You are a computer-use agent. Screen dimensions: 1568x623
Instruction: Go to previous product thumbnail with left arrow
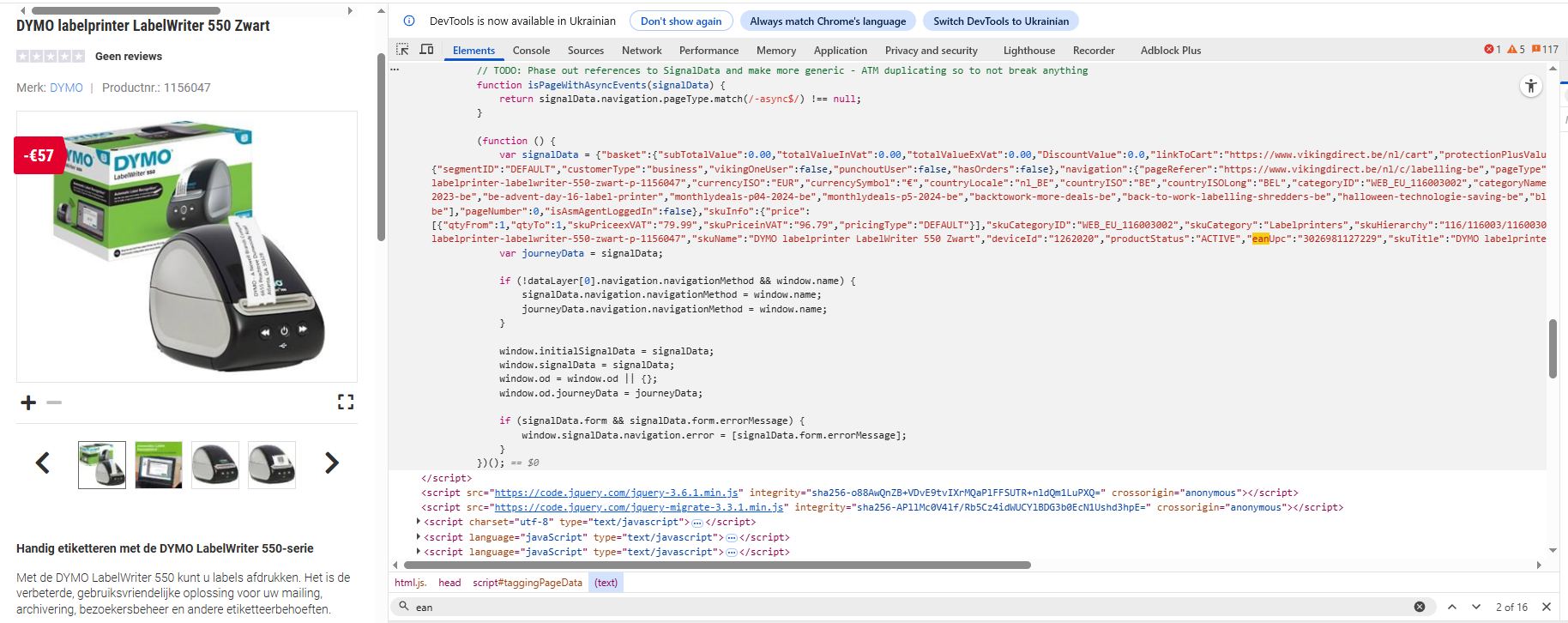42,463
